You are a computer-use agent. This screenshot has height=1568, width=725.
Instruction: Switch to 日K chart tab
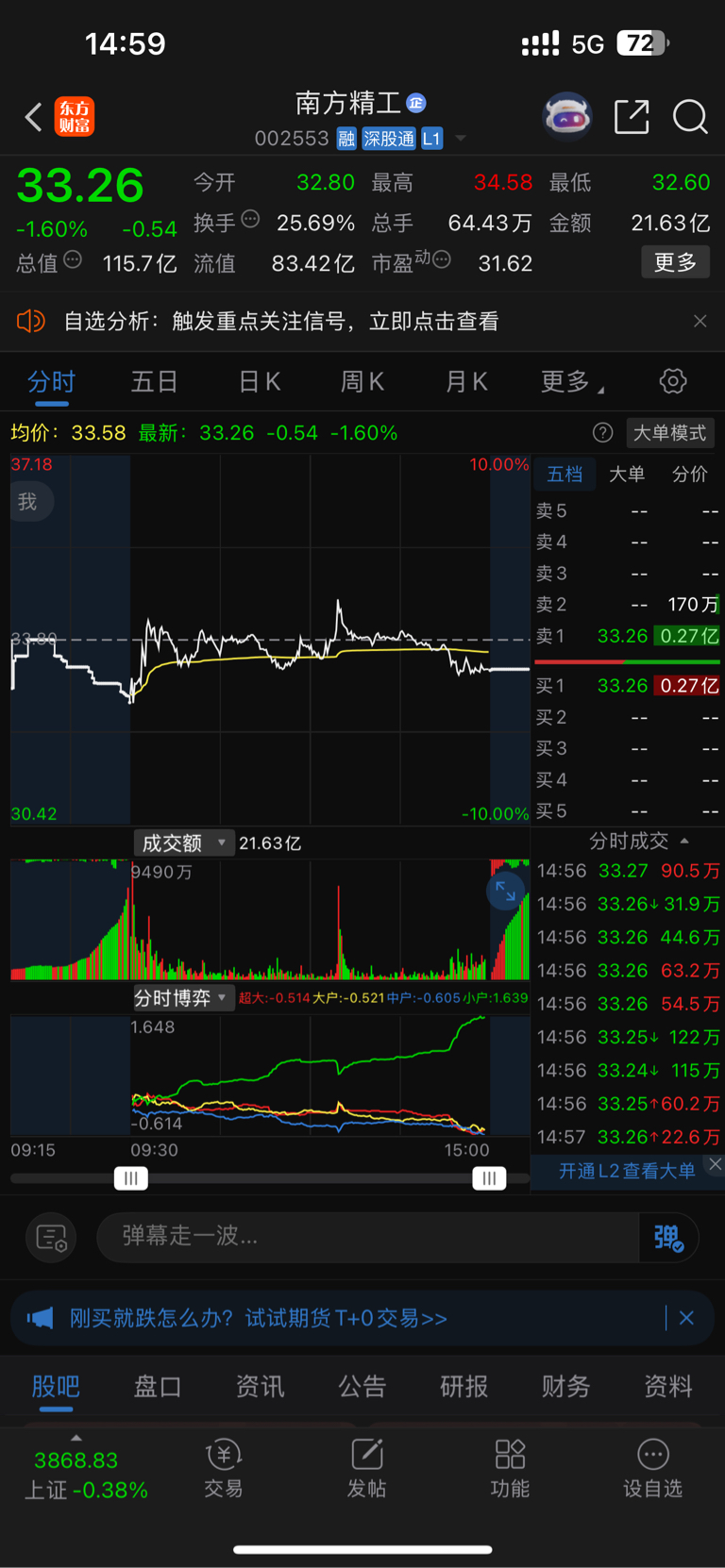click(x=259, y=381)
